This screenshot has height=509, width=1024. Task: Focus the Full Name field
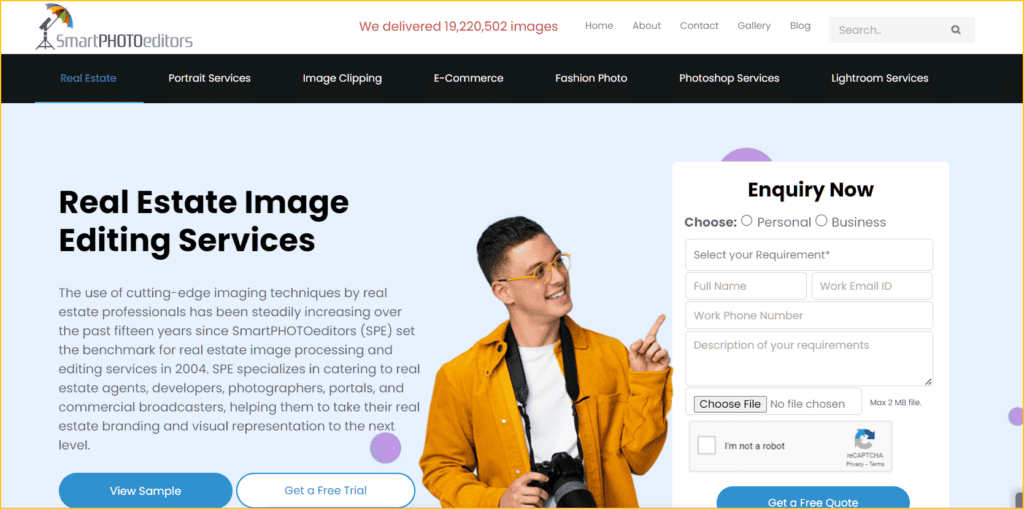coord(746,286)
